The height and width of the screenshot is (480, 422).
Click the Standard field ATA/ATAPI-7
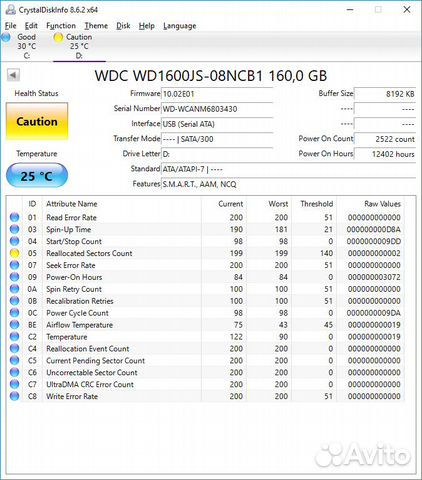[x=288, y=169]
